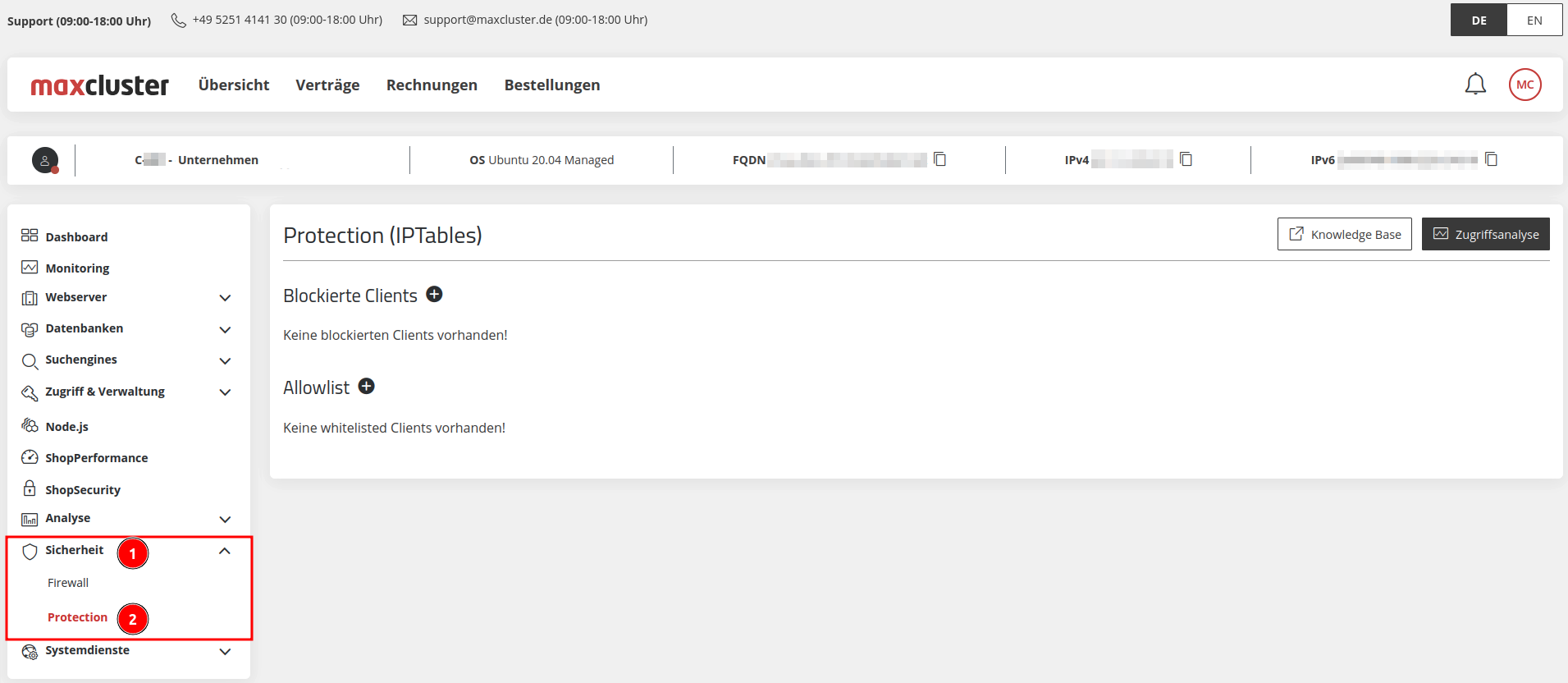
Task: Select Protection under Sicherheit
Action: pos(77,617)
